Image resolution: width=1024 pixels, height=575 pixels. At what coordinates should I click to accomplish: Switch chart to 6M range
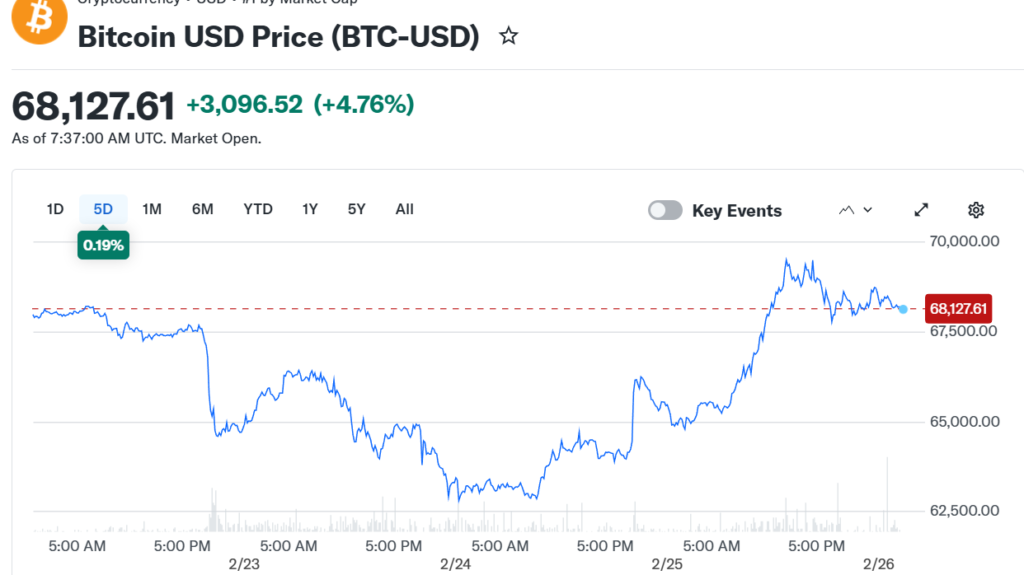point(203,209)
